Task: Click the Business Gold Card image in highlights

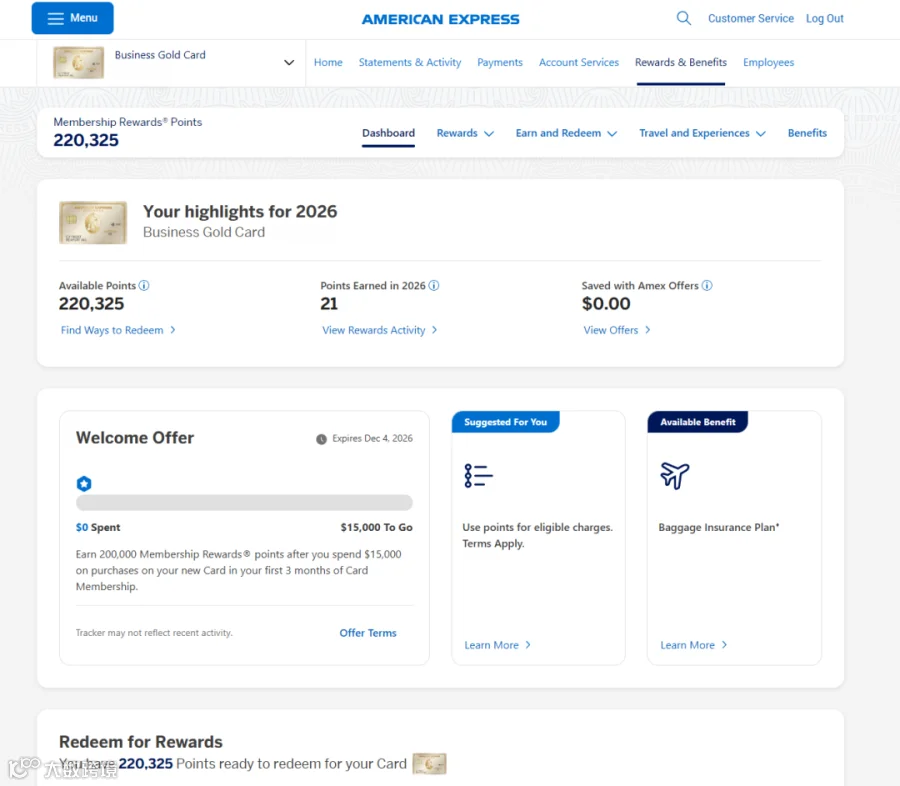Action: coord(93,223)
